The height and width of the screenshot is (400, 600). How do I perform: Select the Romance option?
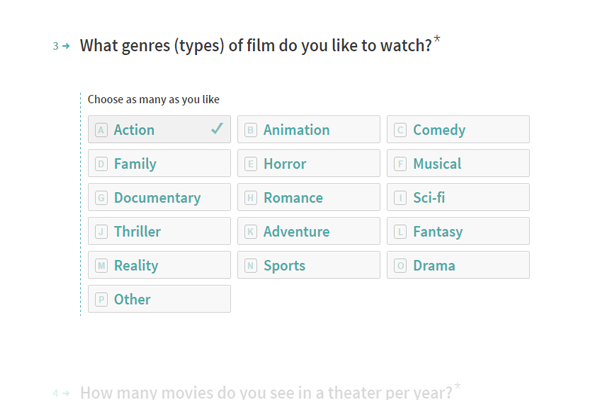[x=308, y=197]
